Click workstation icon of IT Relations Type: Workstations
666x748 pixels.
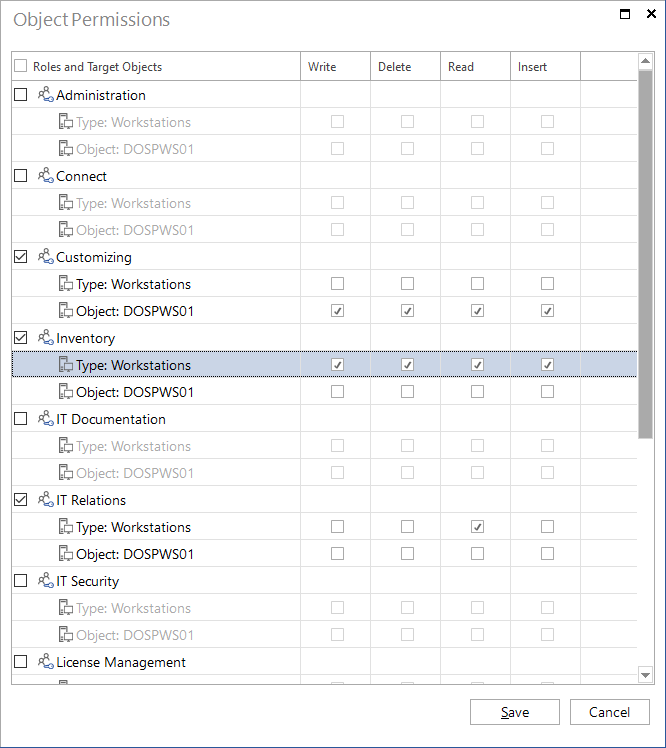pos(66,527)
